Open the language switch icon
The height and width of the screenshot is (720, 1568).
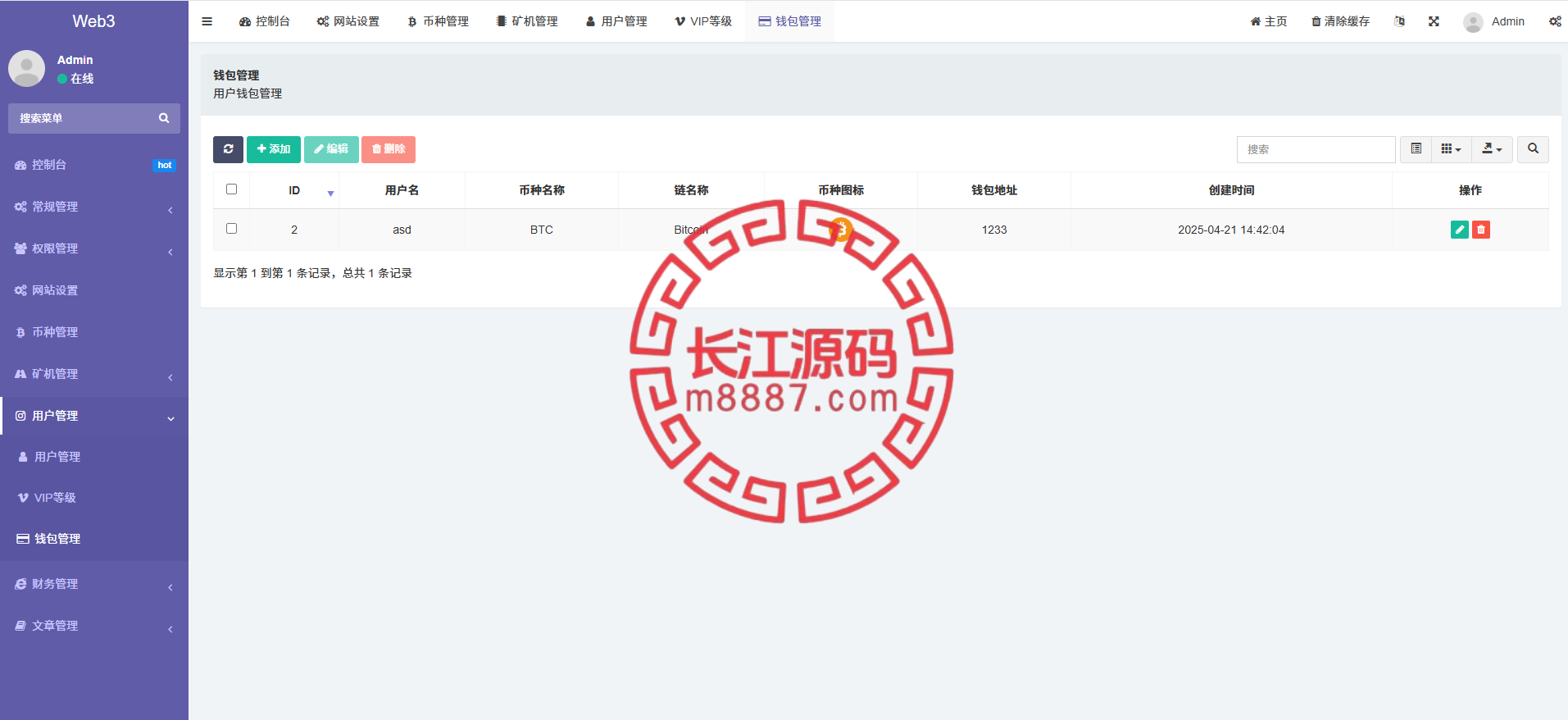(x=1399, y=21)
